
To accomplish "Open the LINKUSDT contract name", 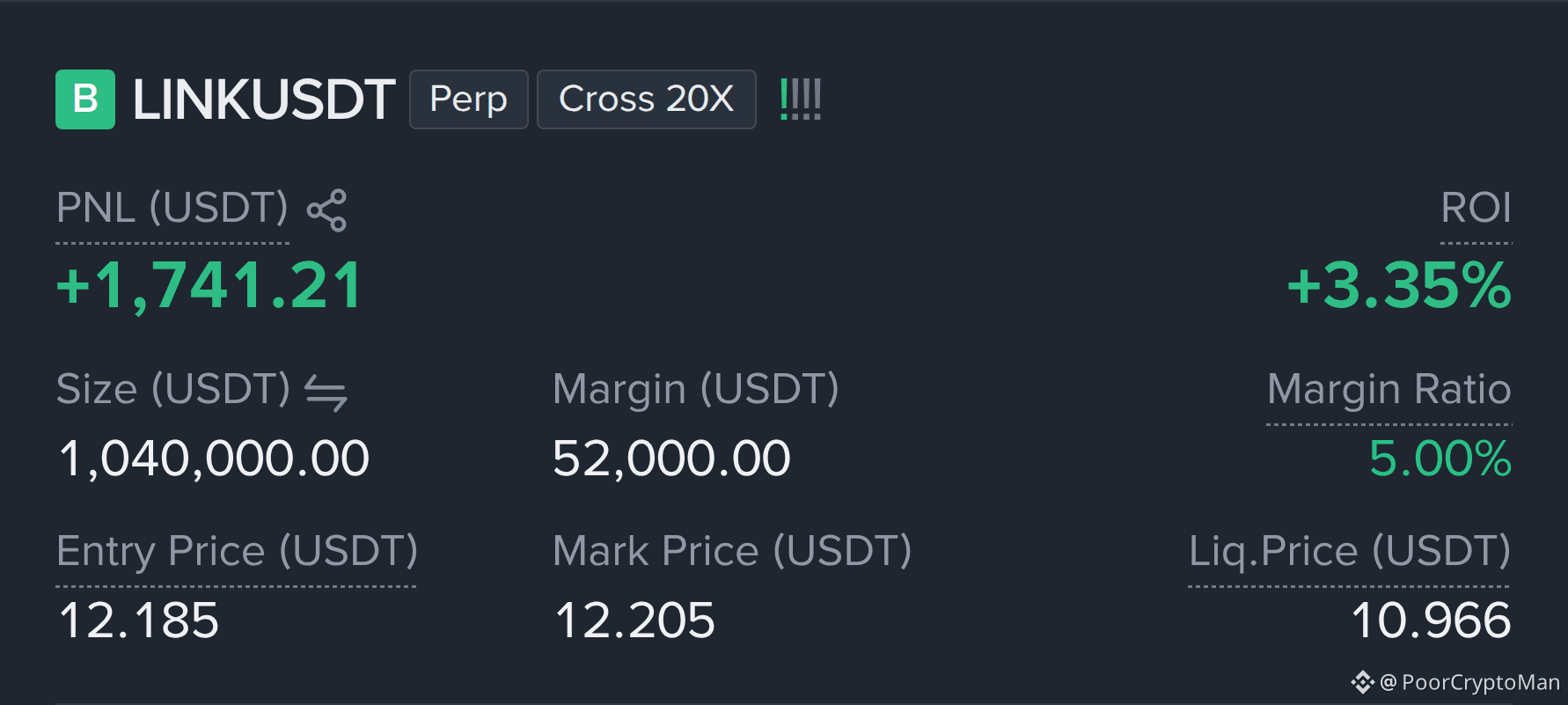I will coord(263,99).
